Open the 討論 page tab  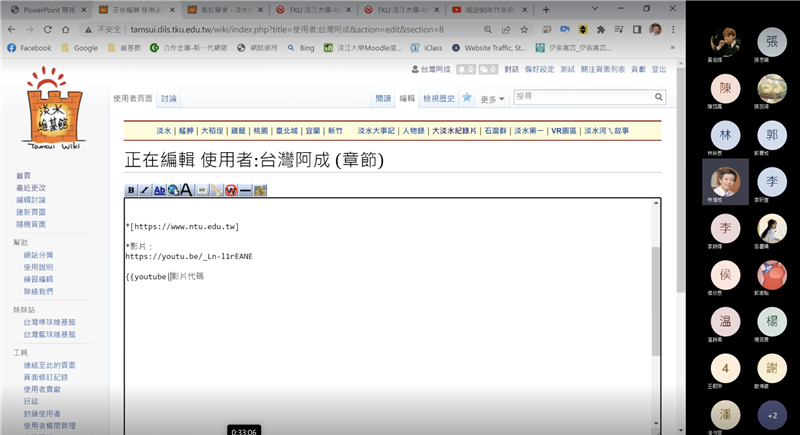(169, 99)
